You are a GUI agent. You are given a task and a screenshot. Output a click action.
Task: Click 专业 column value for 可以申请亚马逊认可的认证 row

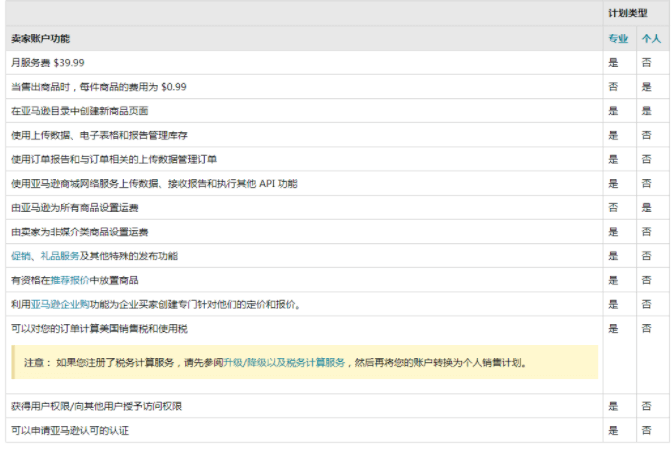(x=613, y=430)
